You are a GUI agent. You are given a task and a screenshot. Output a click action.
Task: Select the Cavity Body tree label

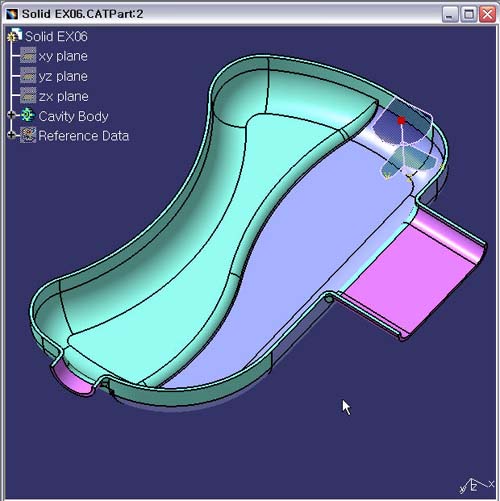point(73,116)
